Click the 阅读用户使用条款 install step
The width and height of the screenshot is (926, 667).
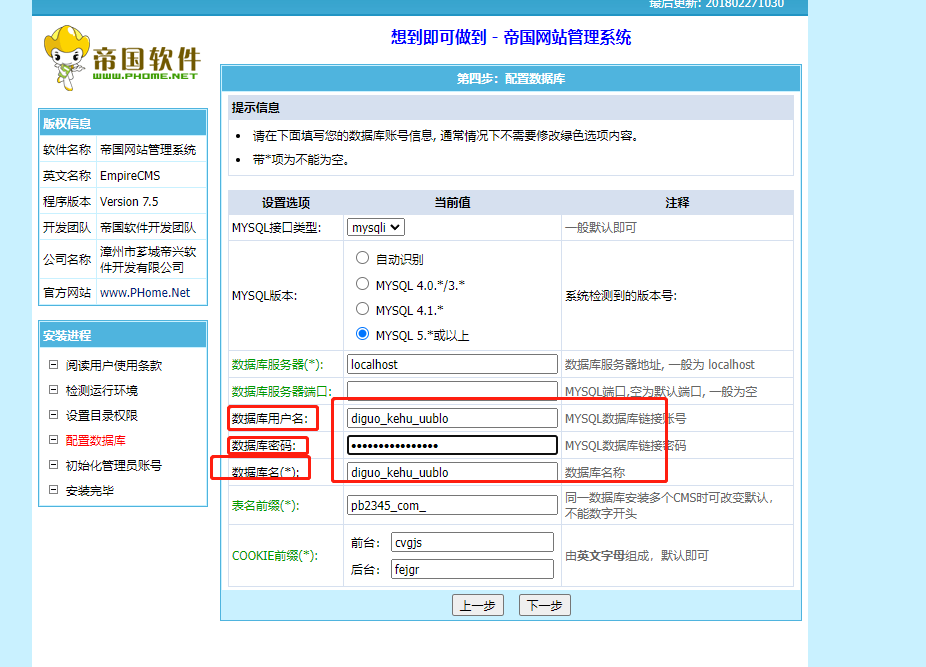click(114, 365)
